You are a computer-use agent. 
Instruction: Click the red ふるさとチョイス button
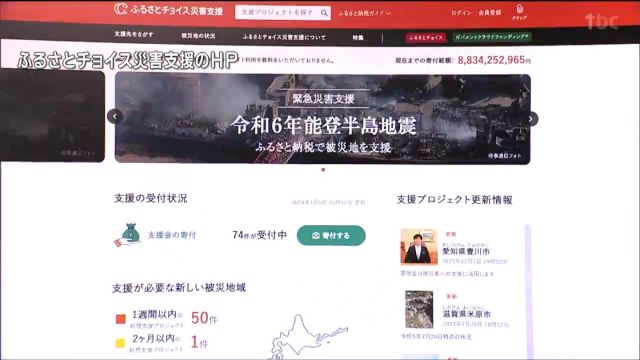(426, 38)
